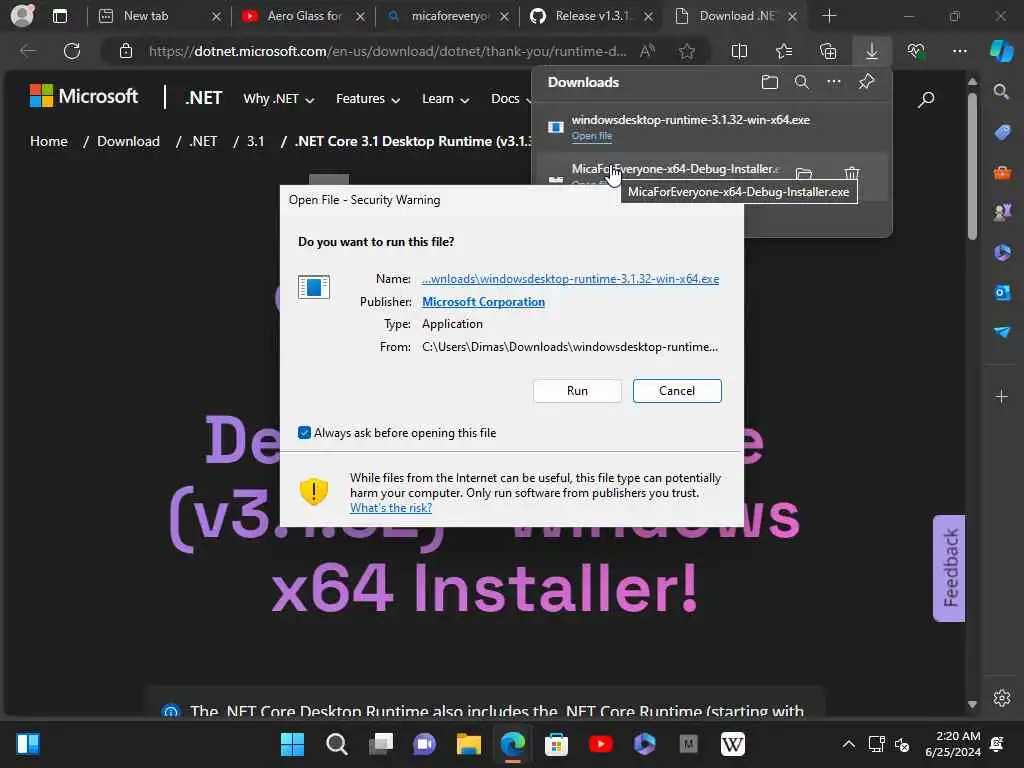Screen dimensions: 1024x768
Task: Open File Explorer from the taskbar
Action: click(x=469, y=744)
